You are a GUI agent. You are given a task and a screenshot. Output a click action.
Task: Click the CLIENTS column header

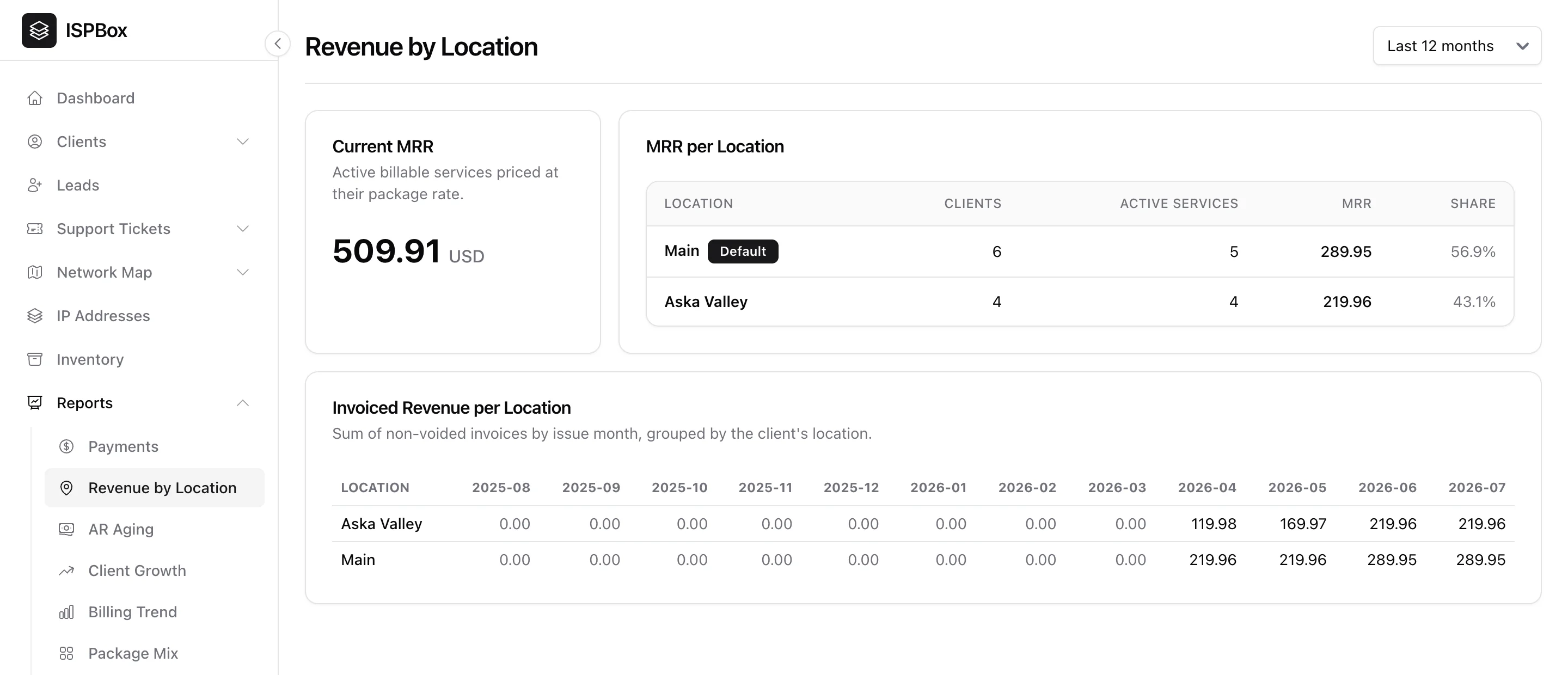pyautogui.click(x=973, y=203)
